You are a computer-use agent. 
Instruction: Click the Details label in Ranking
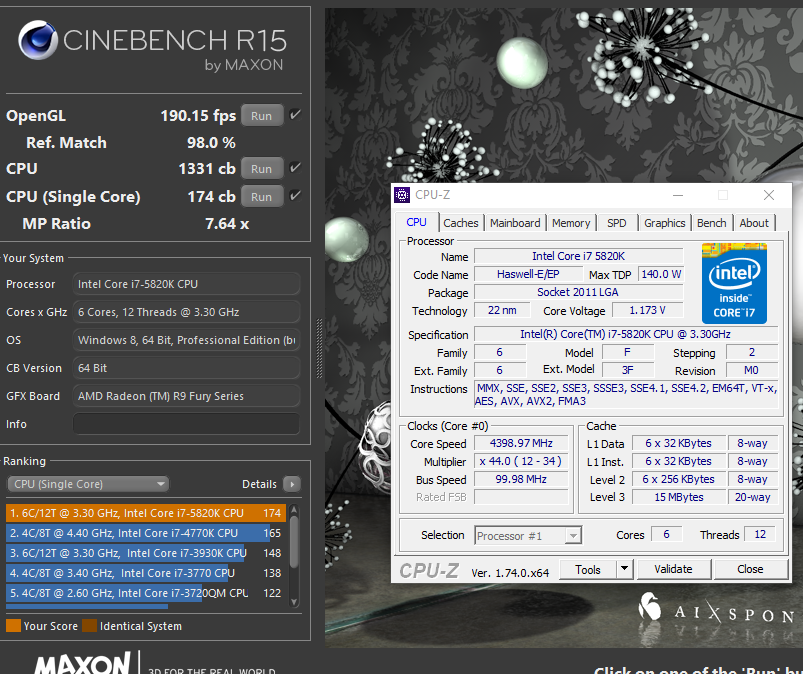coord(259,484)
